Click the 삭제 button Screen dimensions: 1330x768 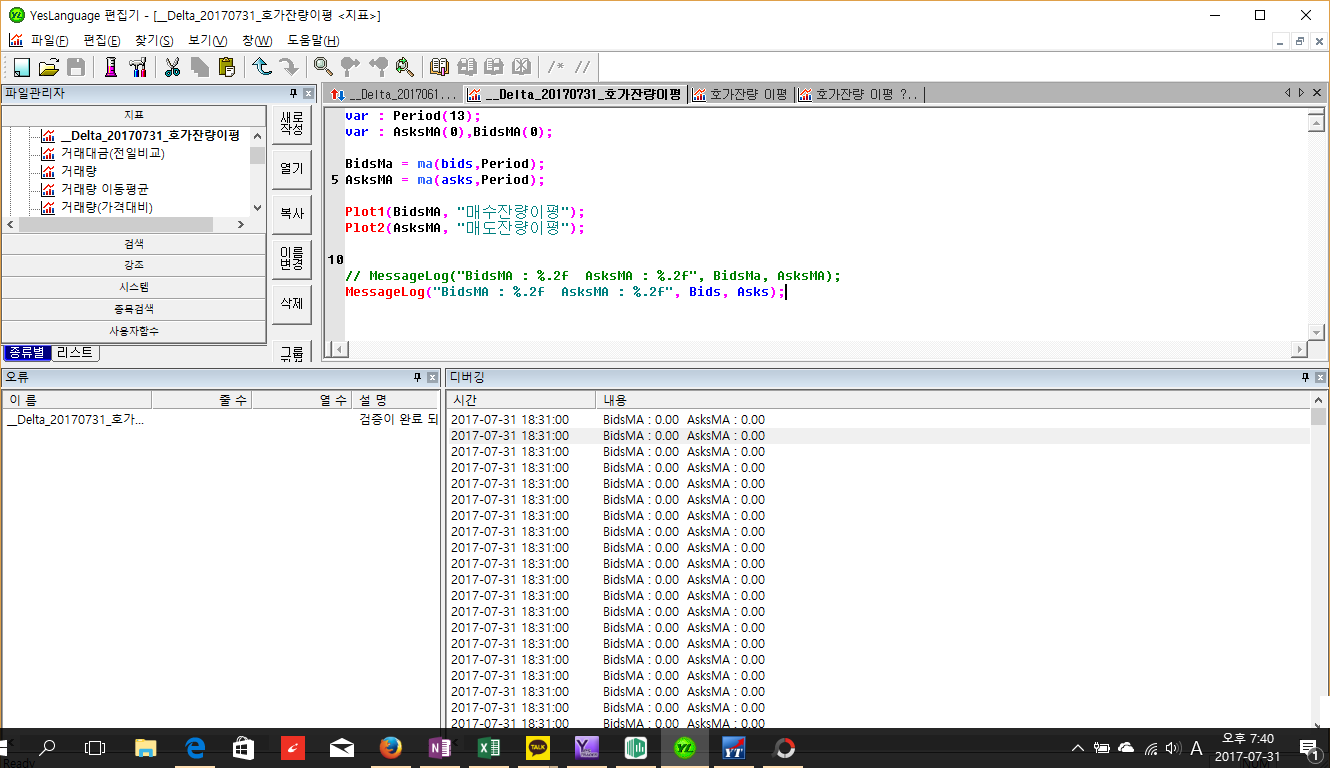pyautogui.click(x=291, y=303)
